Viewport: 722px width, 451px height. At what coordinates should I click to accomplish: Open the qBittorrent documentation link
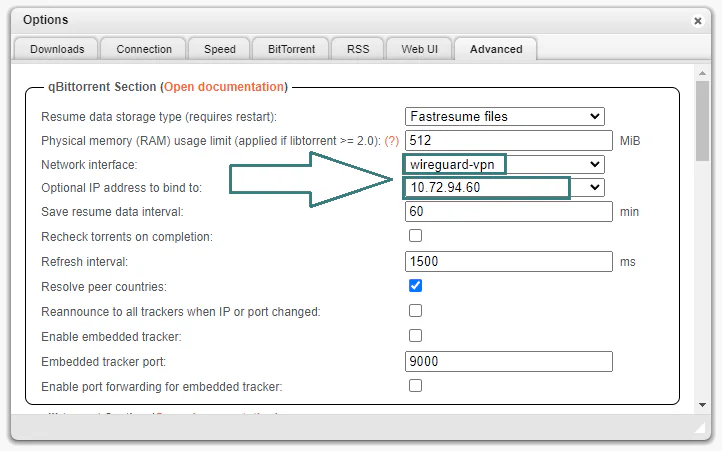click(x=224, y=87)
